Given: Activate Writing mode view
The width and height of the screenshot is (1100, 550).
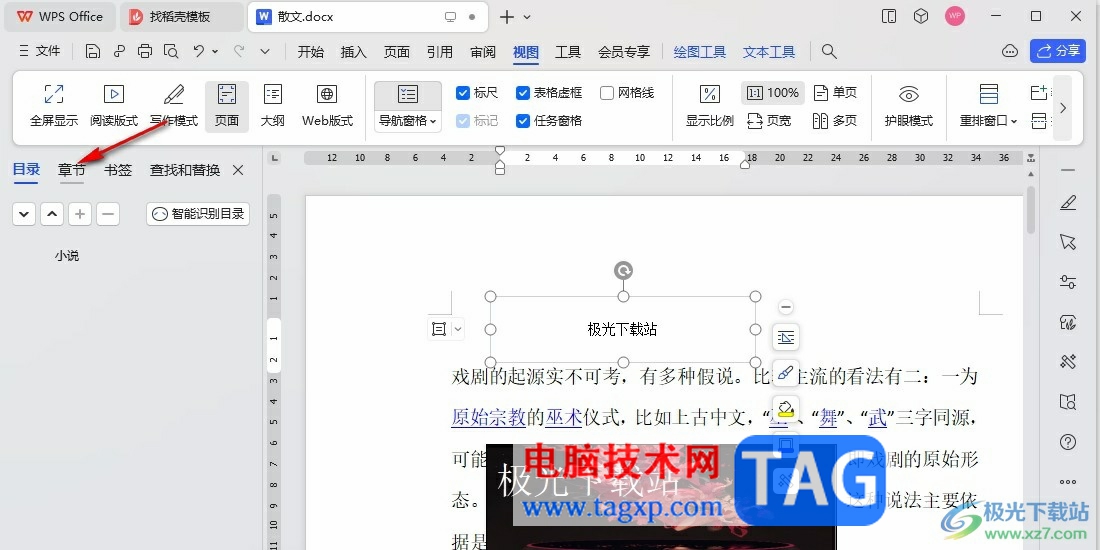Looking at the screenshot, I should [174, 106].
